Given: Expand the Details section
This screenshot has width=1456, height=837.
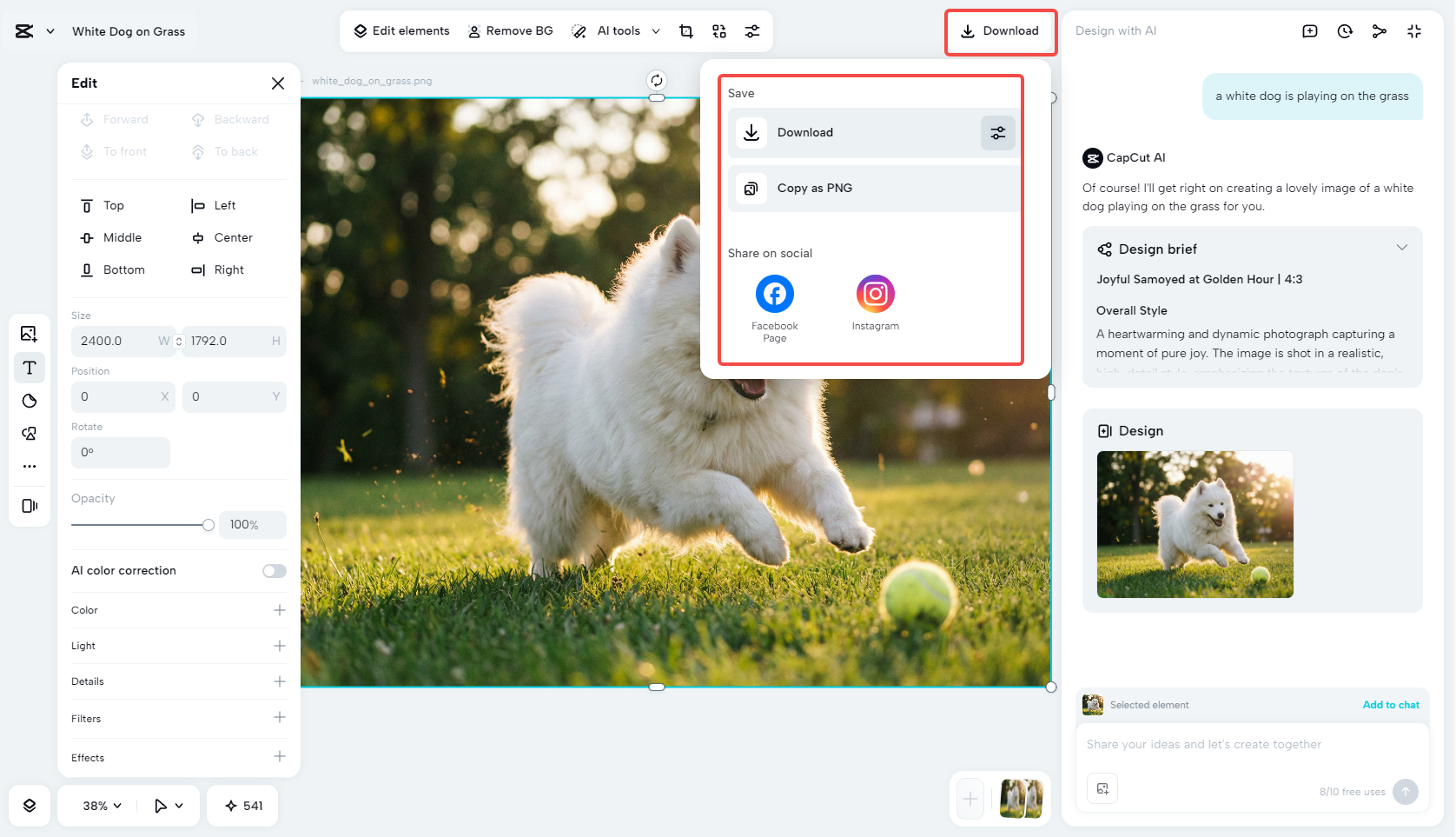Looking at the screenshot, I should [x=280, y=681].
